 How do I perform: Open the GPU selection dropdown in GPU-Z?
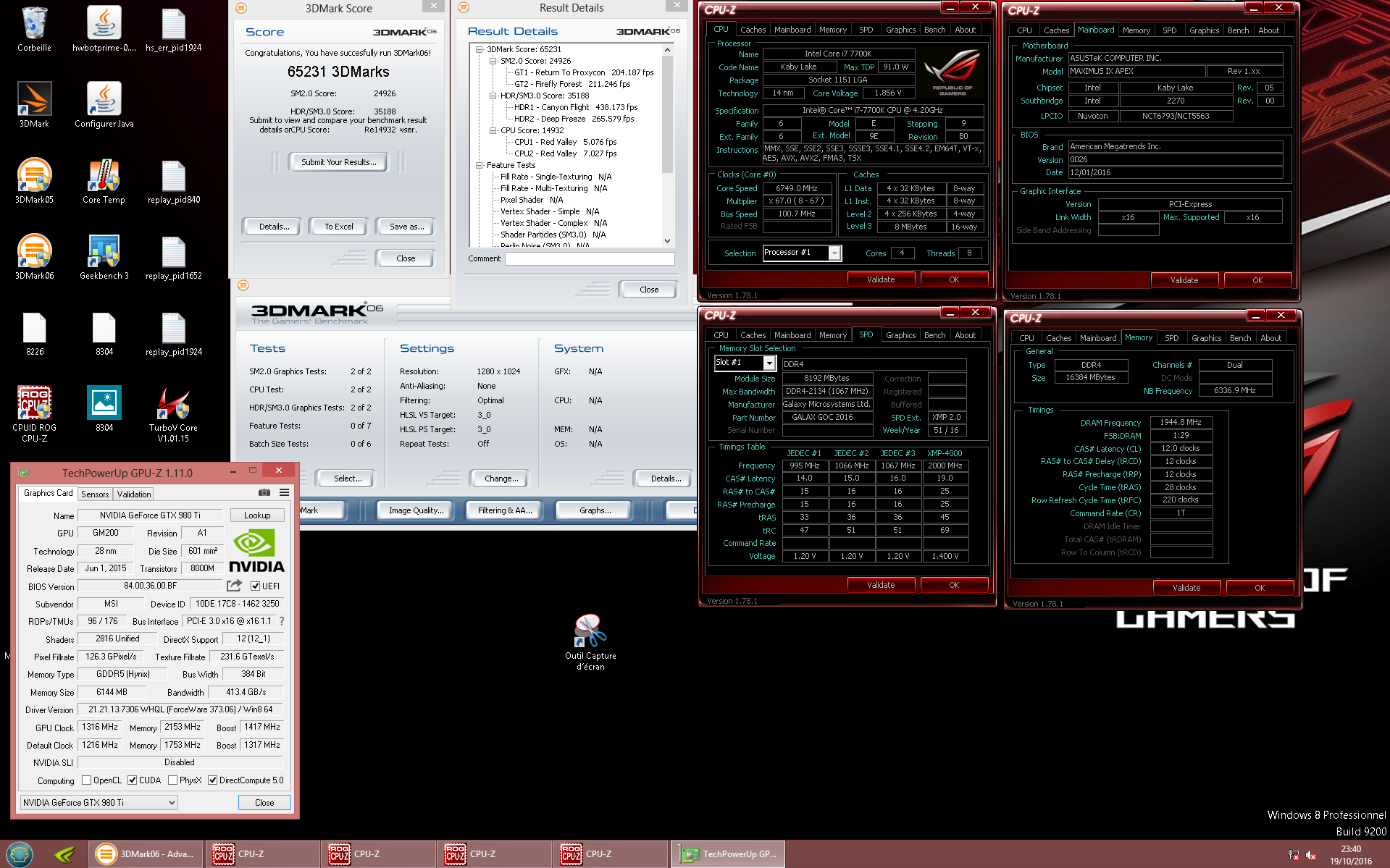click(x=99, y=802)
